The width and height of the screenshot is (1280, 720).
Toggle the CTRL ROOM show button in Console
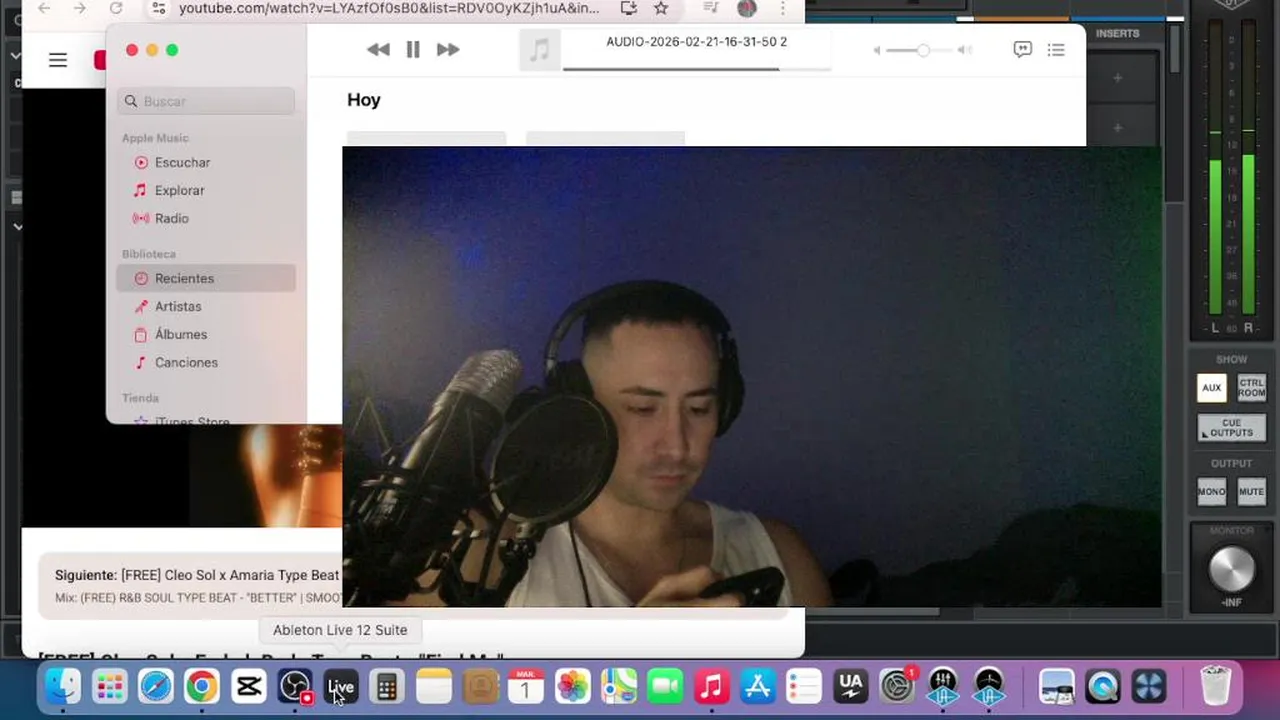point(1251,388)
